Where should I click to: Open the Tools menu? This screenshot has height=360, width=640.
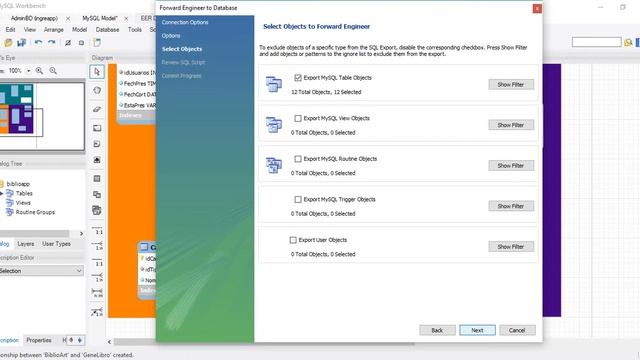(135, 30)
